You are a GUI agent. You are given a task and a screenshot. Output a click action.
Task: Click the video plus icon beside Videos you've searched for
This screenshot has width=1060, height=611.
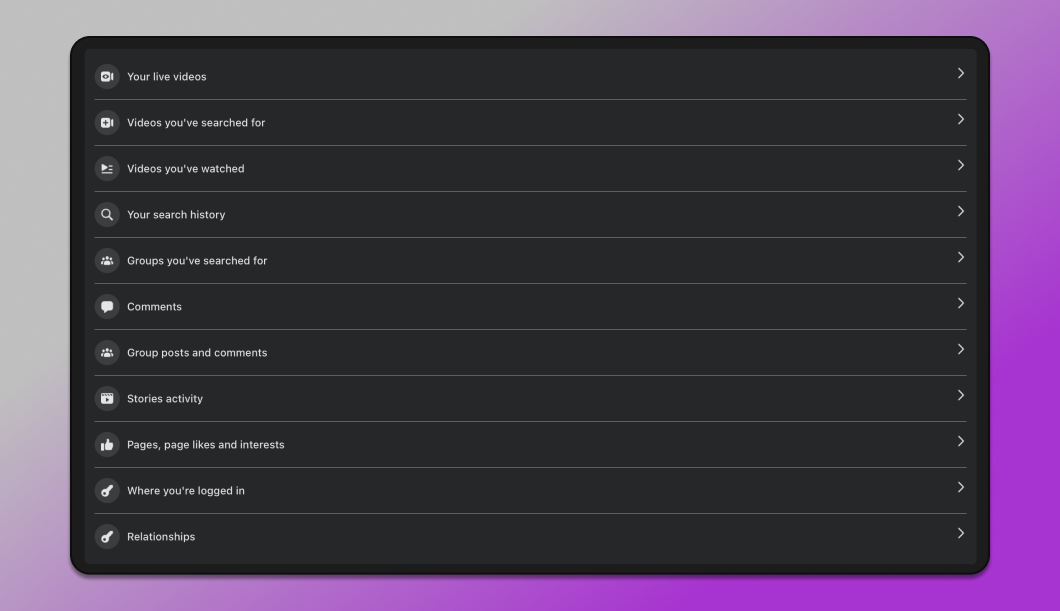[107, 122]
